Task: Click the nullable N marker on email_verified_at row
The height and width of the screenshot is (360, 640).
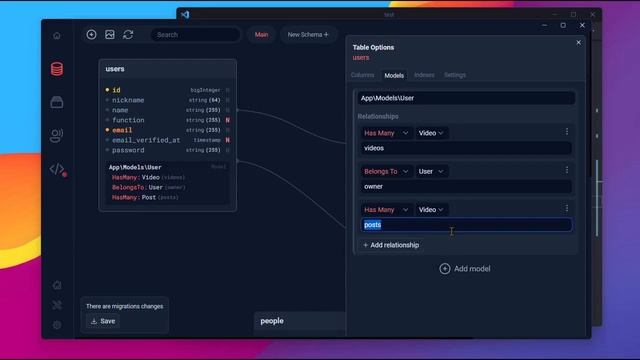Action: pyautogui.click(x=227, y=140)
